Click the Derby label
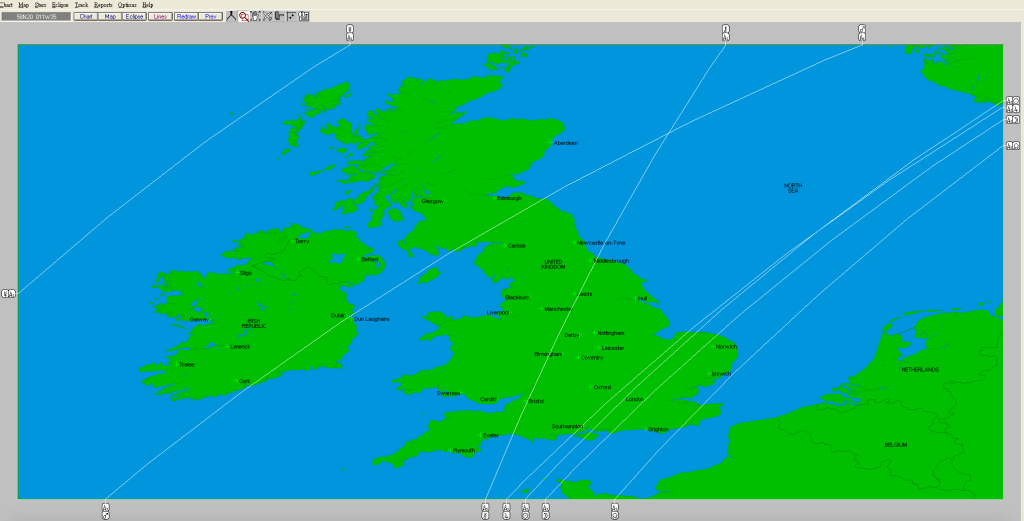 (571, 336)
